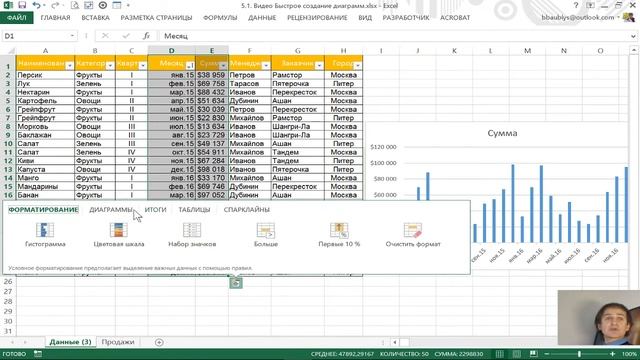Switch to Page Break Preview in status bar
Screen dimensions: 640x360
coord(533,354)
